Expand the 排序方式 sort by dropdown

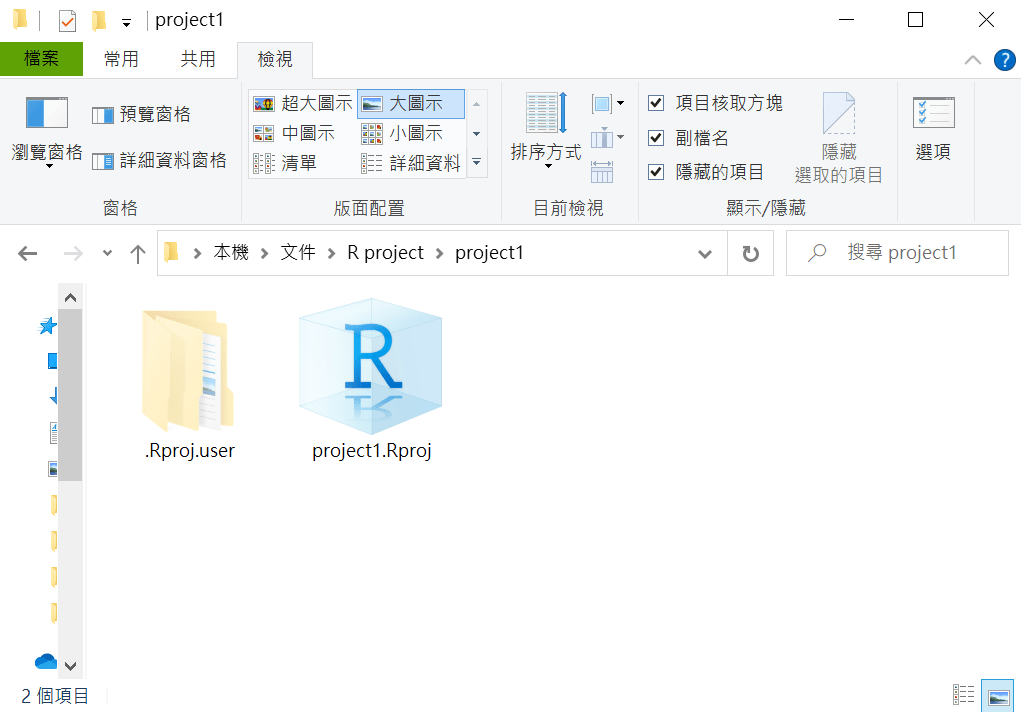(x=546, y=152)
